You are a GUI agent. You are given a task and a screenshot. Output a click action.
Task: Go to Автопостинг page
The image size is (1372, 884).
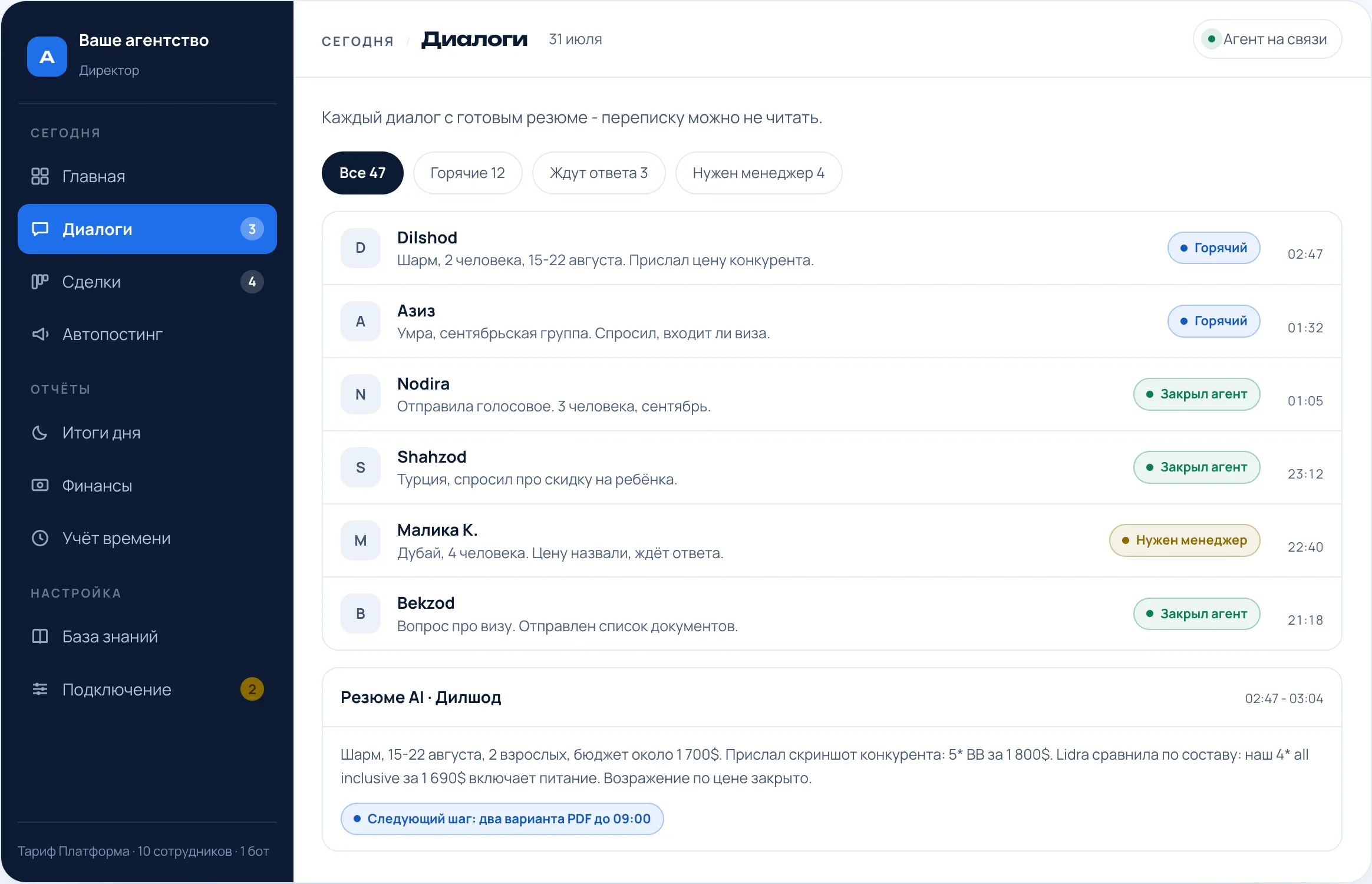(x=147, y=334)
